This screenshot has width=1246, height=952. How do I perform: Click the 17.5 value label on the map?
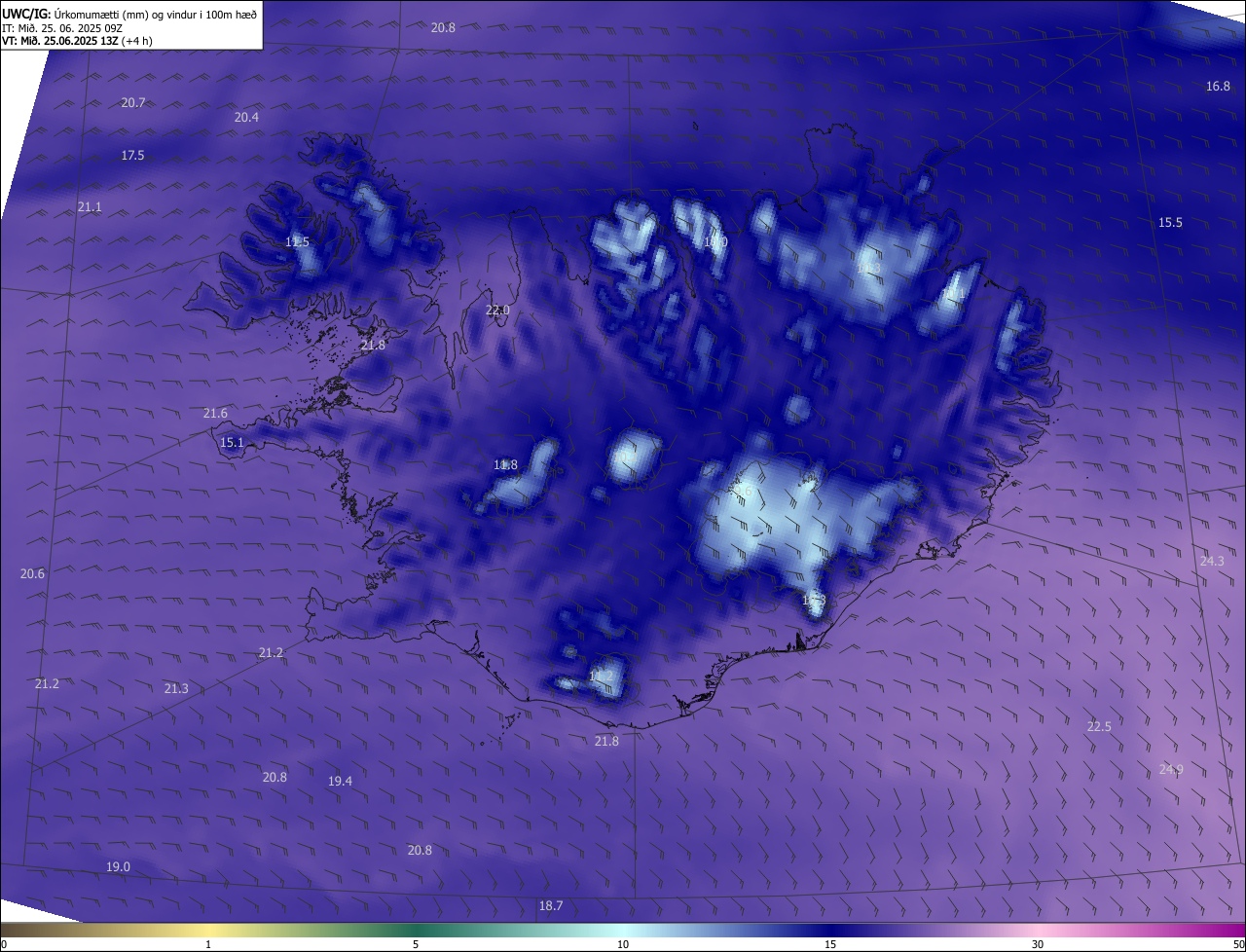click(132, 156)
